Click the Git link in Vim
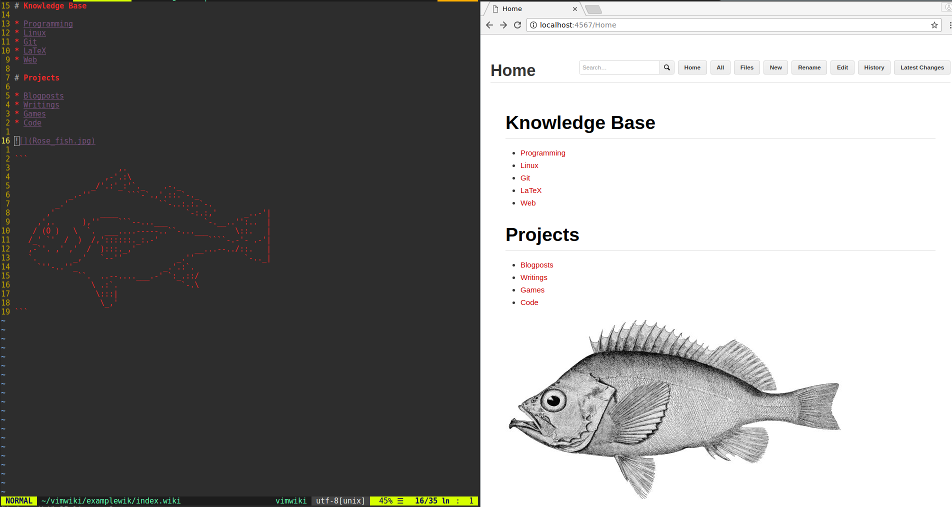952x507 pixels. [x=30, y=42]
